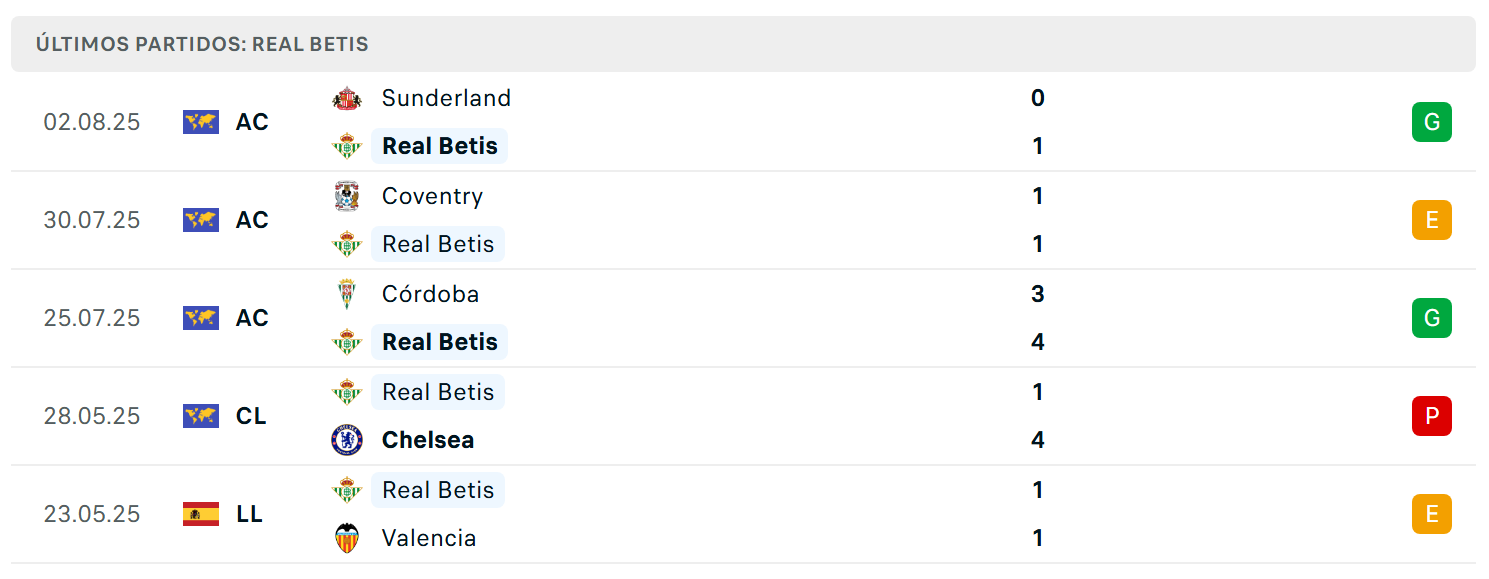Click Real Betis crest in Sunderland match
The width and height of the screenshot is (1489, 579).
click(347, 146)
